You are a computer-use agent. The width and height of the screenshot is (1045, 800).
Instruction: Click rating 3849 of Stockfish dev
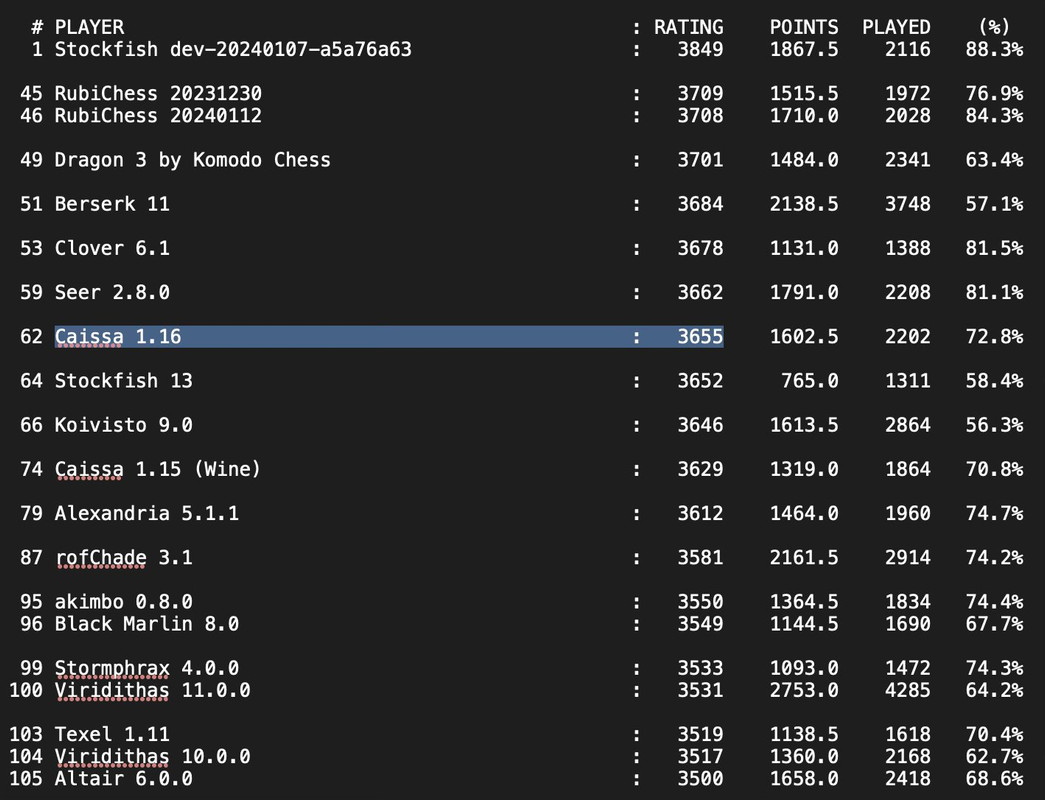[x=700, y=49]
